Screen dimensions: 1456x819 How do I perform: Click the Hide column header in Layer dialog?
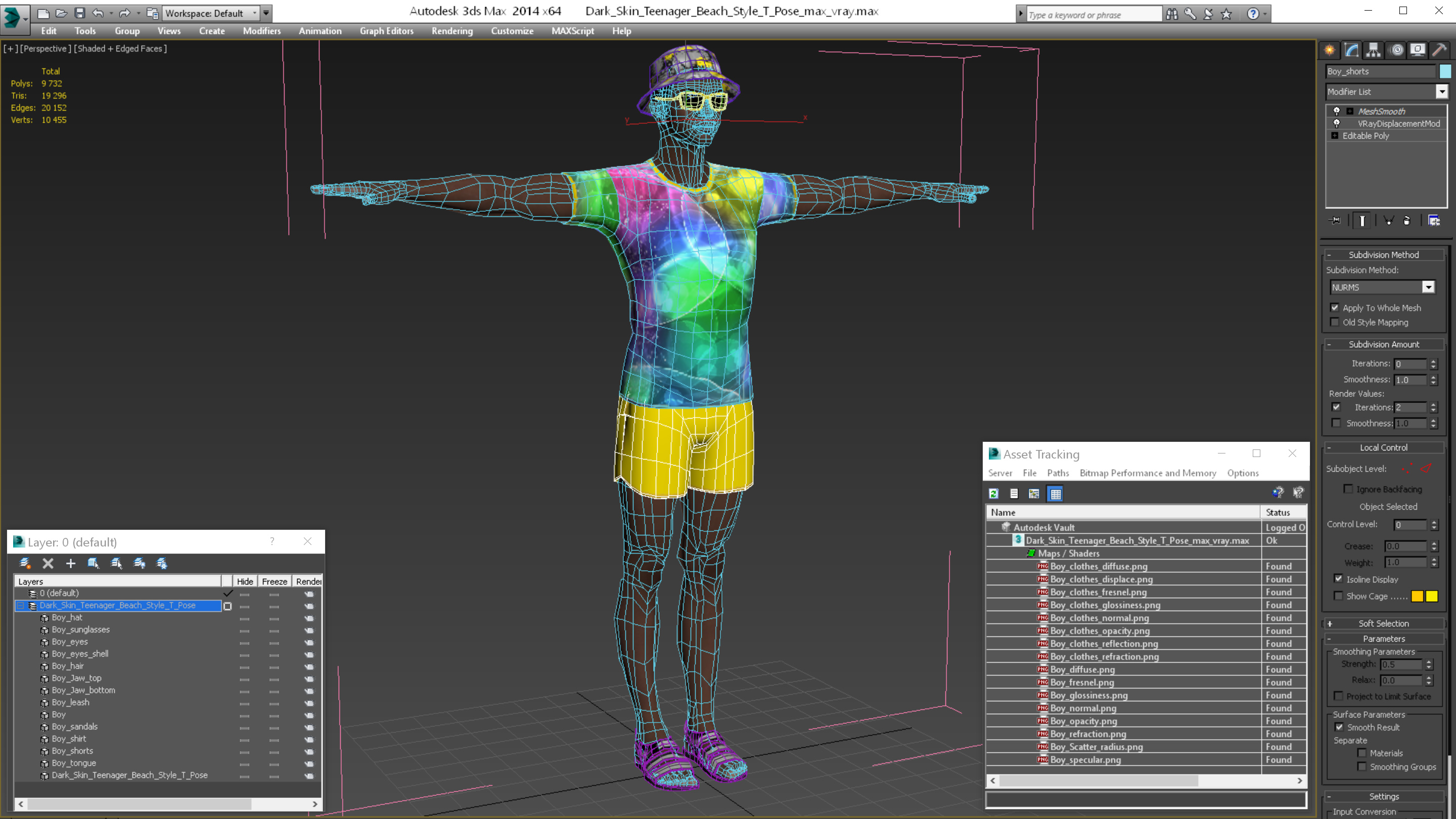tap(245, 581)
